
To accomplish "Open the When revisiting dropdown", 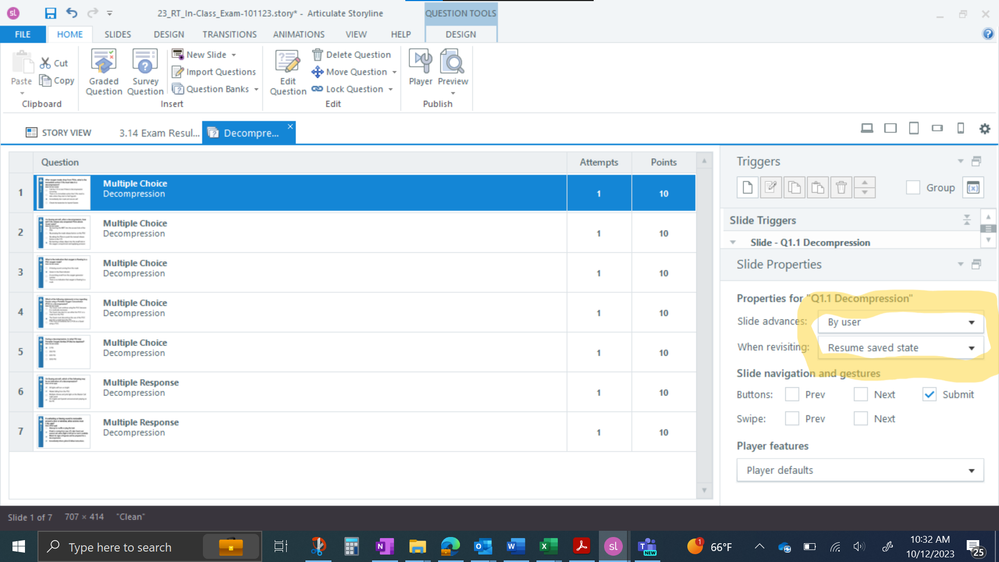I will [900, 348].
